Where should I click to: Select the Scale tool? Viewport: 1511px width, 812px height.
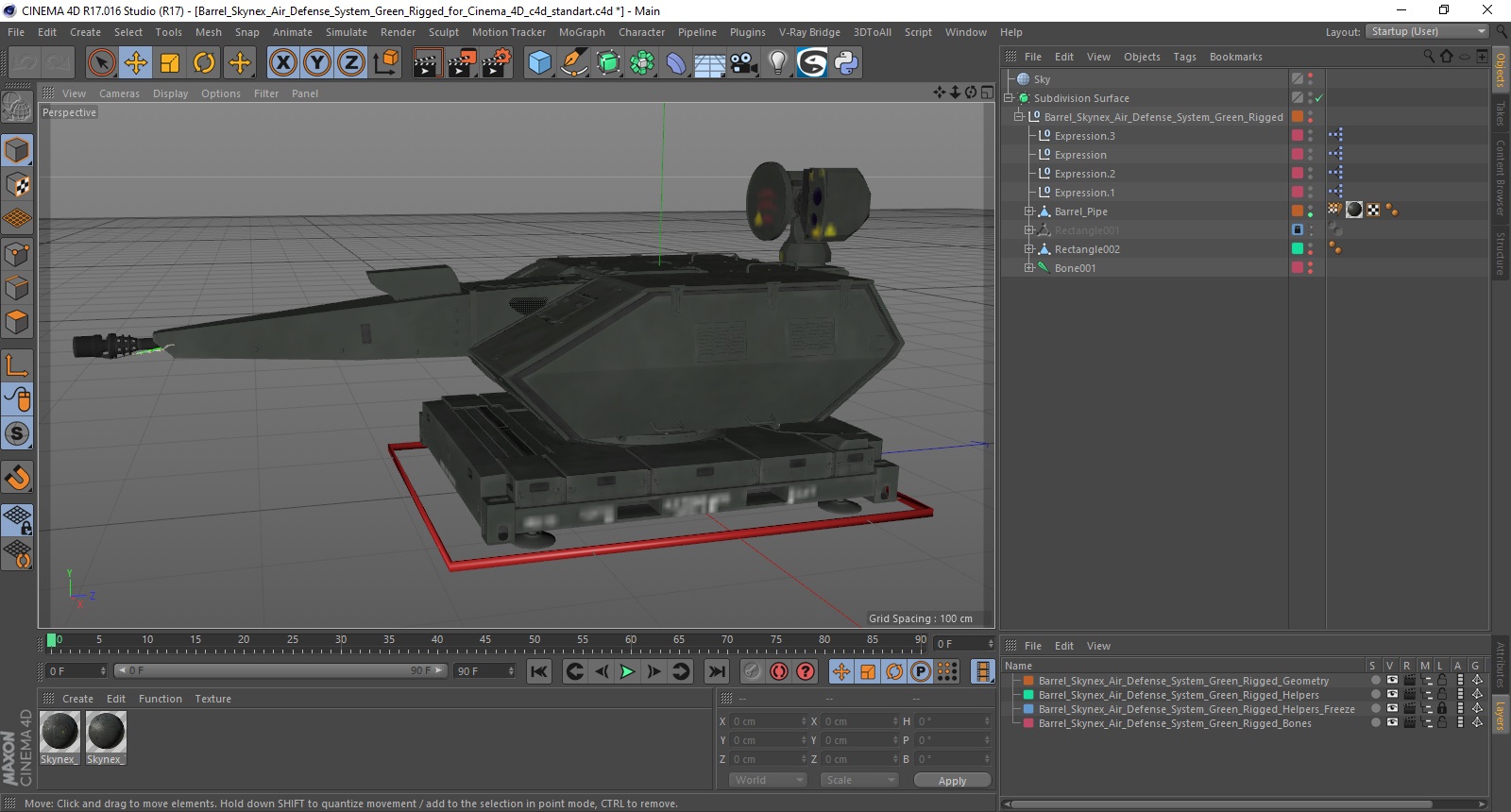coord(170,63)
